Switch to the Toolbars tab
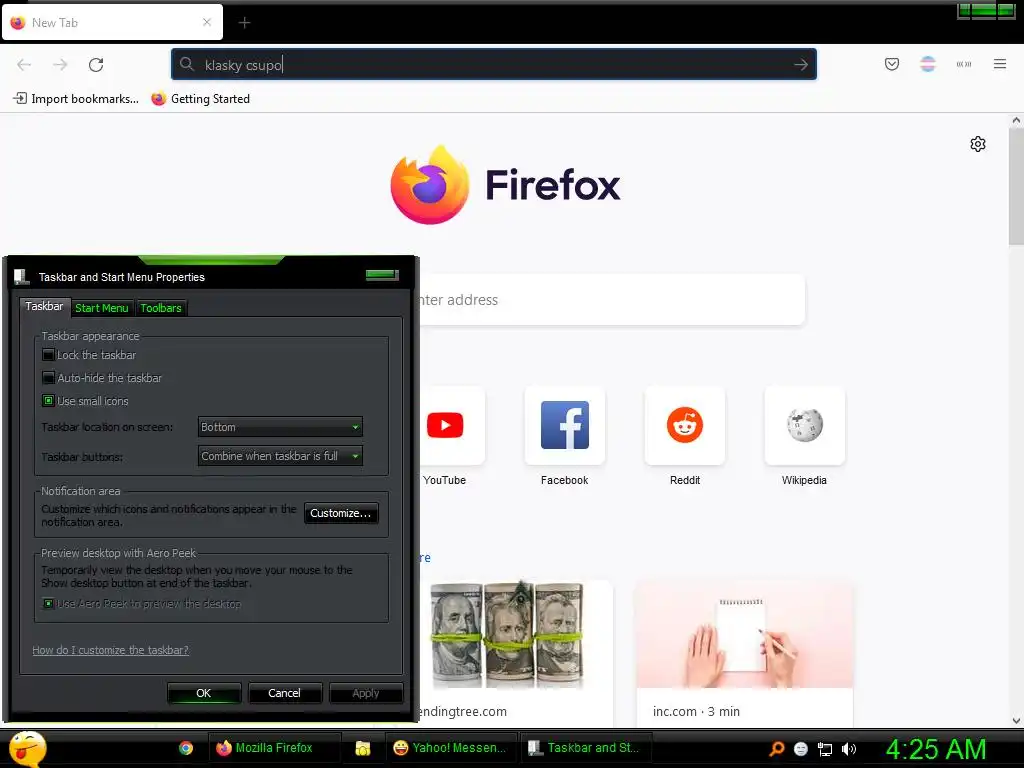 point(161,308)
